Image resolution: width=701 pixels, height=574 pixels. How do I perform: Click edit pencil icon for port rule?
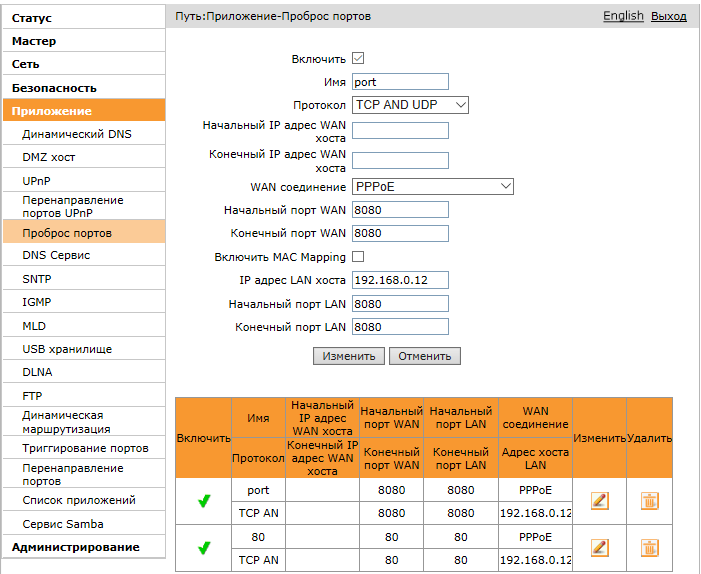pyautogui.click(x=599, y=500)
